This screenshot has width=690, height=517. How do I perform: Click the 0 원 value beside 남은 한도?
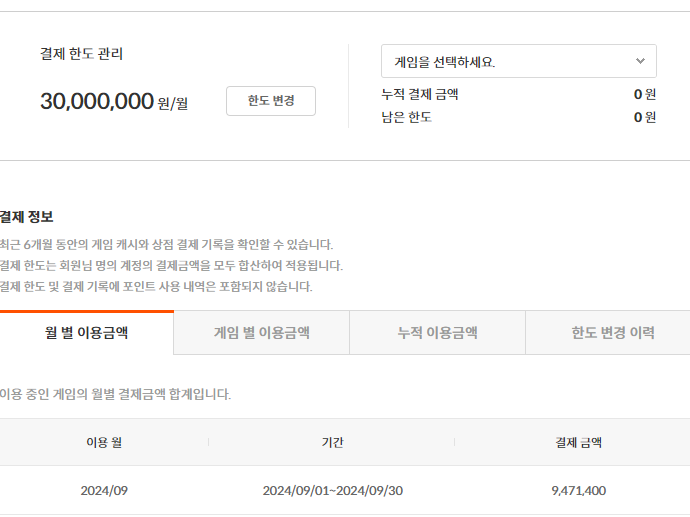pos(645,117)
